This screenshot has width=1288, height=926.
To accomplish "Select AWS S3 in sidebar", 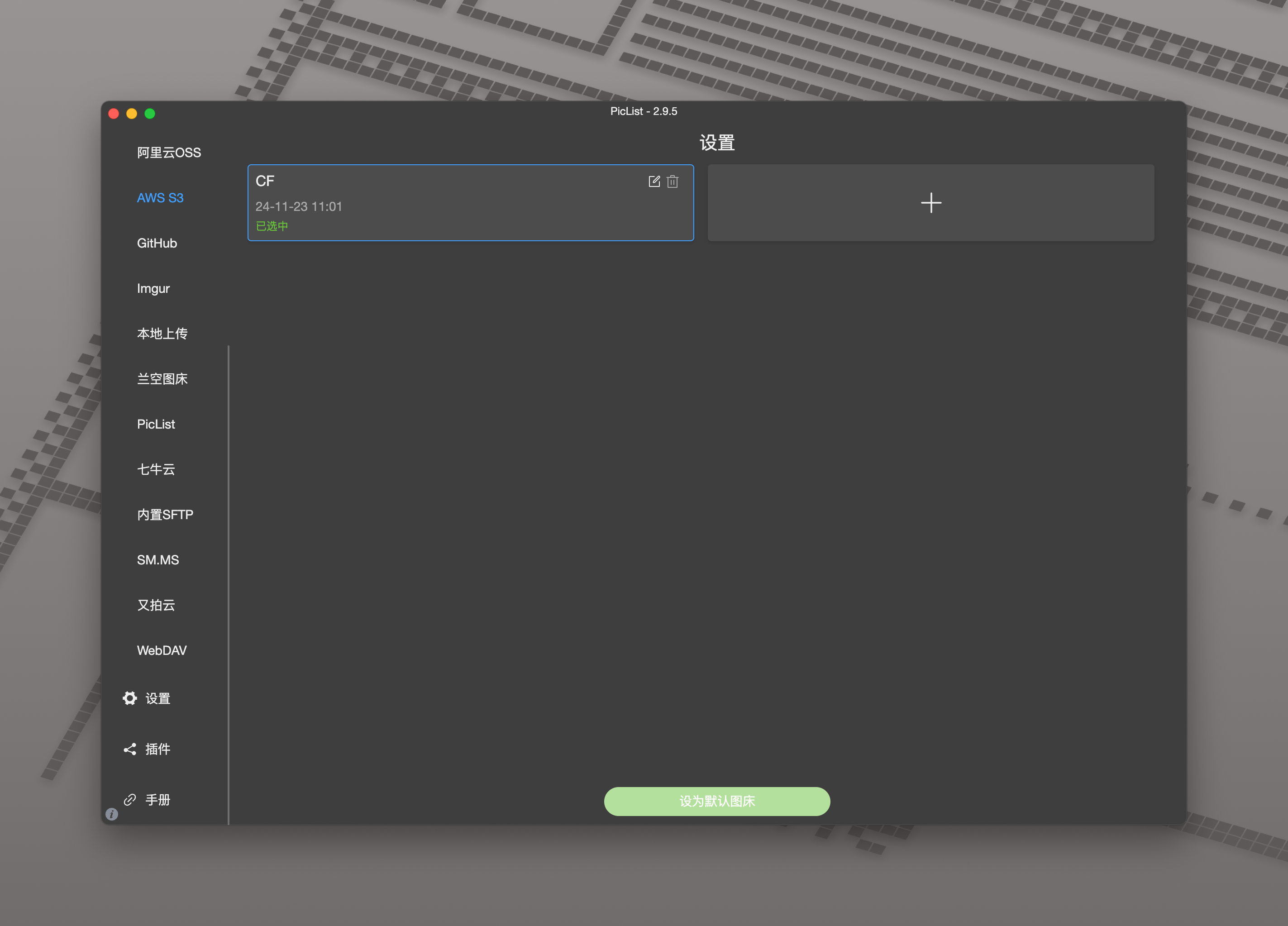I will point(160,198).
